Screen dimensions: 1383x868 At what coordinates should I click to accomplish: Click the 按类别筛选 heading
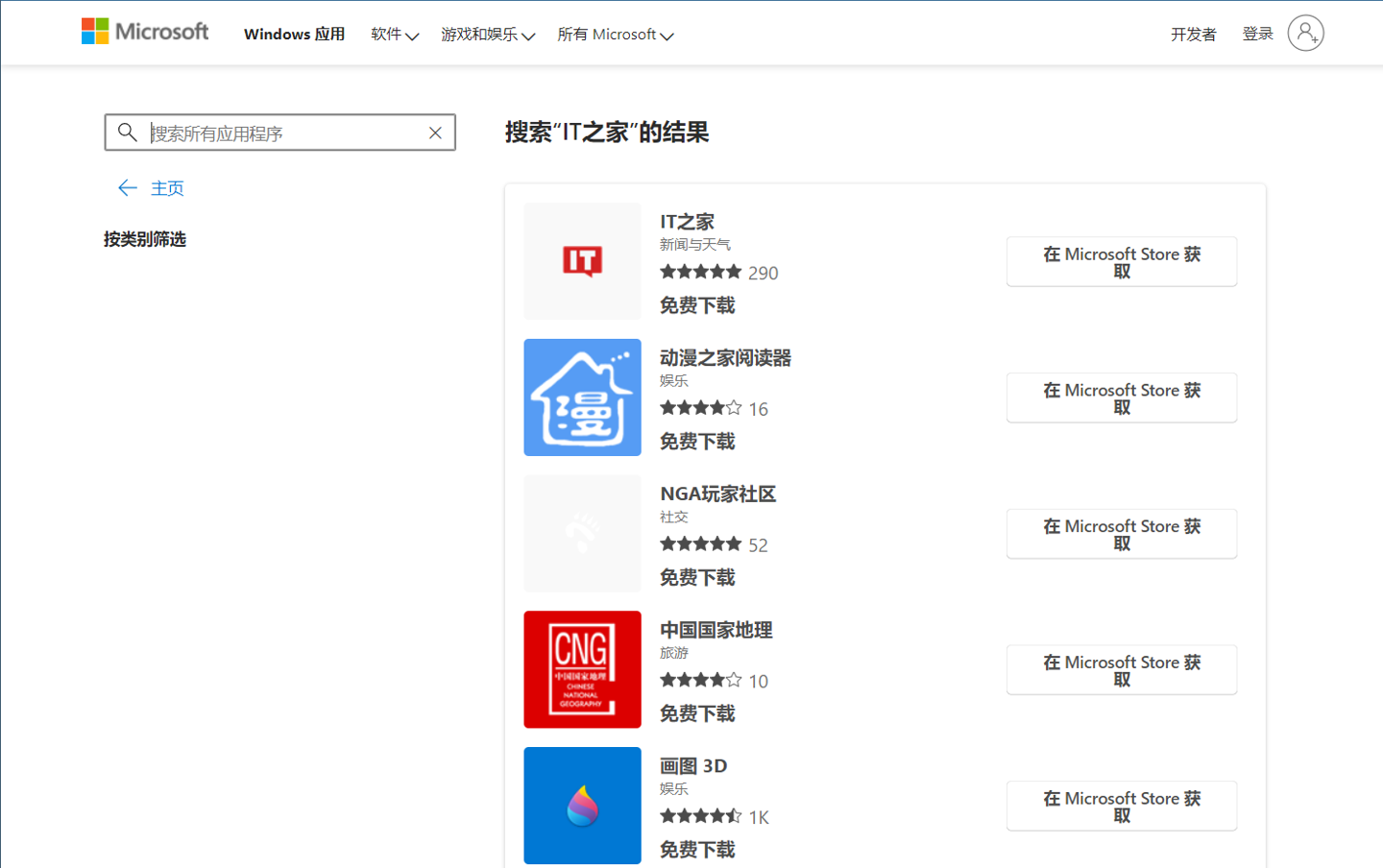(145, 239)
